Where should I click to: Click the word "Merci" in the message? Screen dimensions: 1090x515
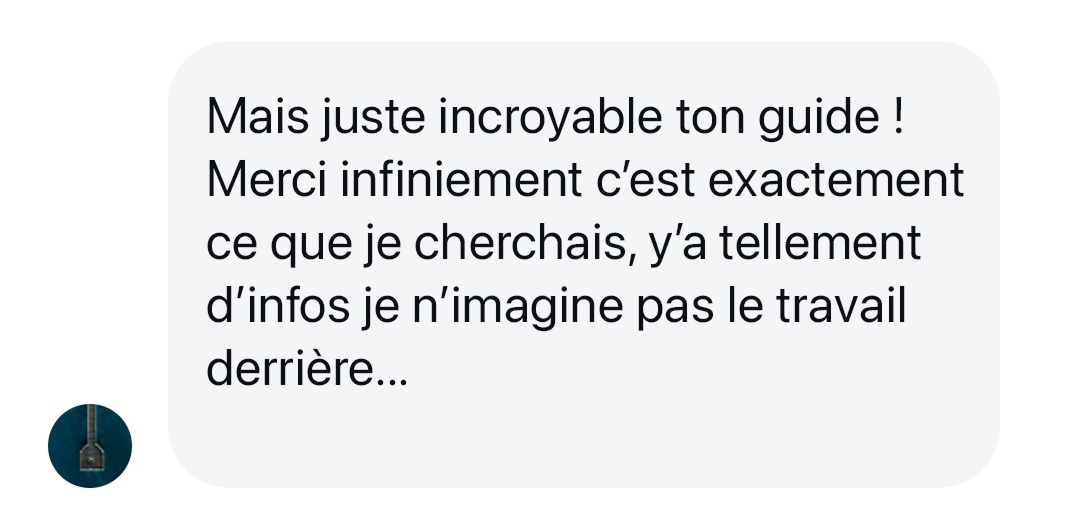click(266, 180)
